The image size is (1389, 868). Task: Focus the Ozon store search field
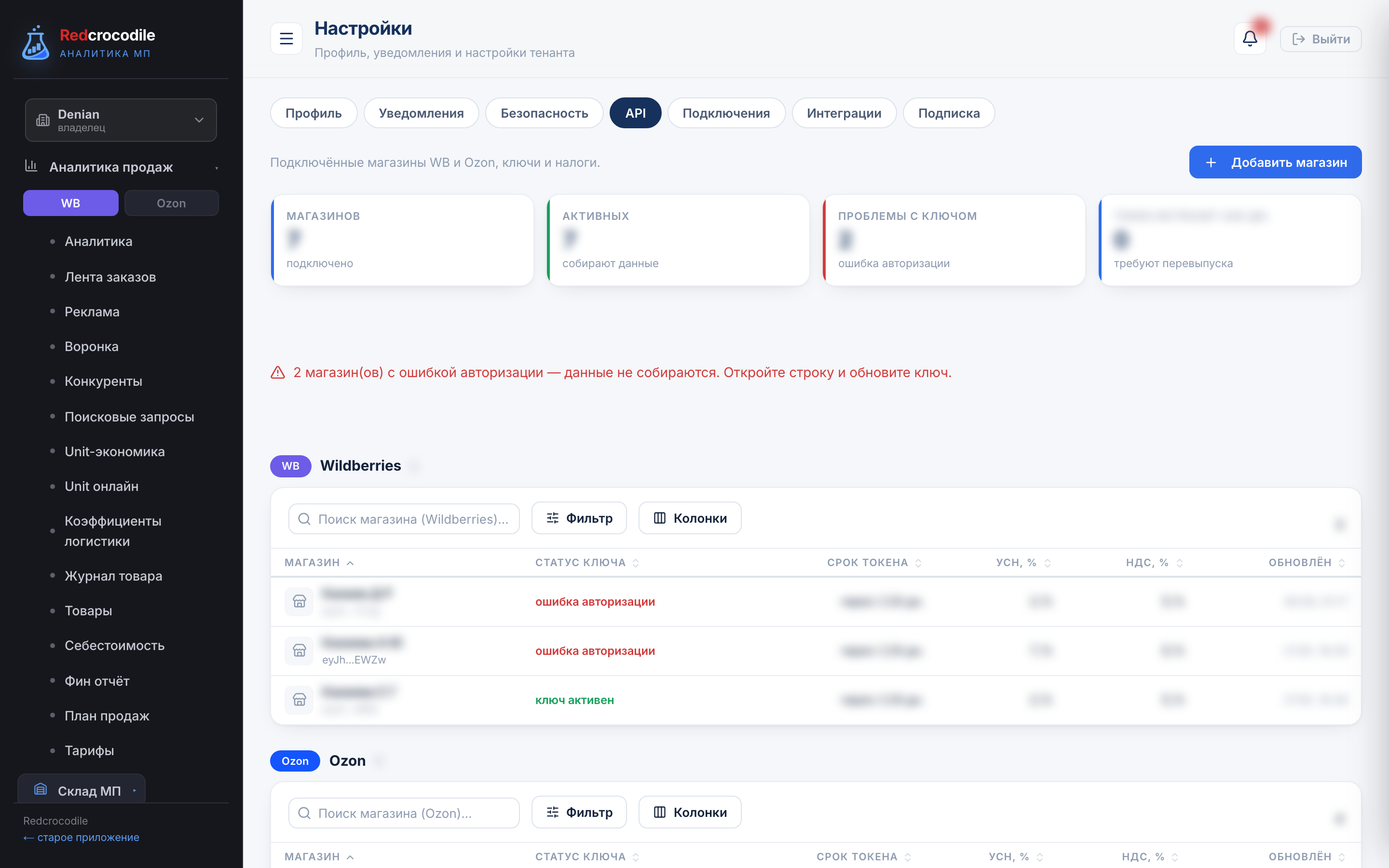point(404,813)
